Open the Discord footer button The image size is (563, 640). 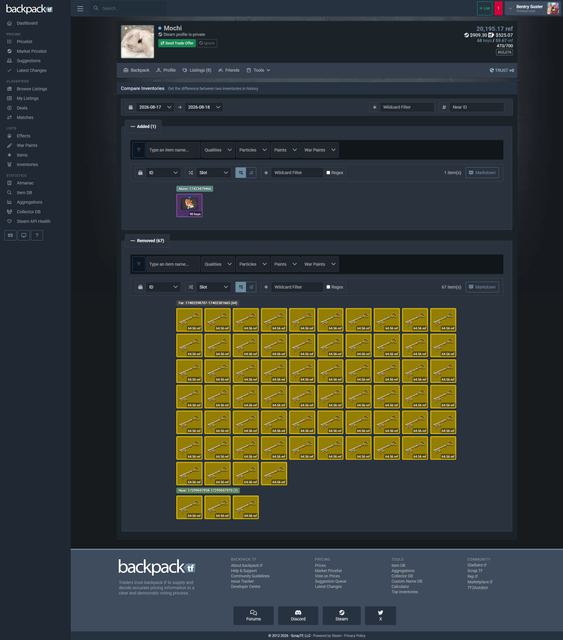click(298, 616)
